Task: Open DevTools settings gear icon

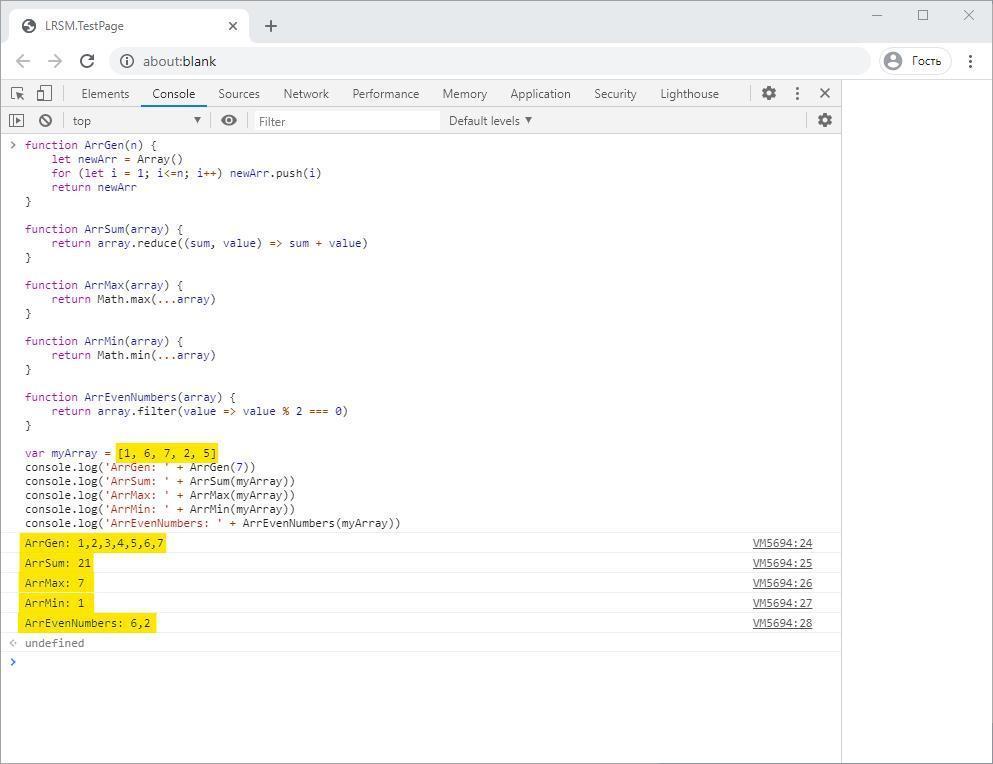Action: (768, 93)
